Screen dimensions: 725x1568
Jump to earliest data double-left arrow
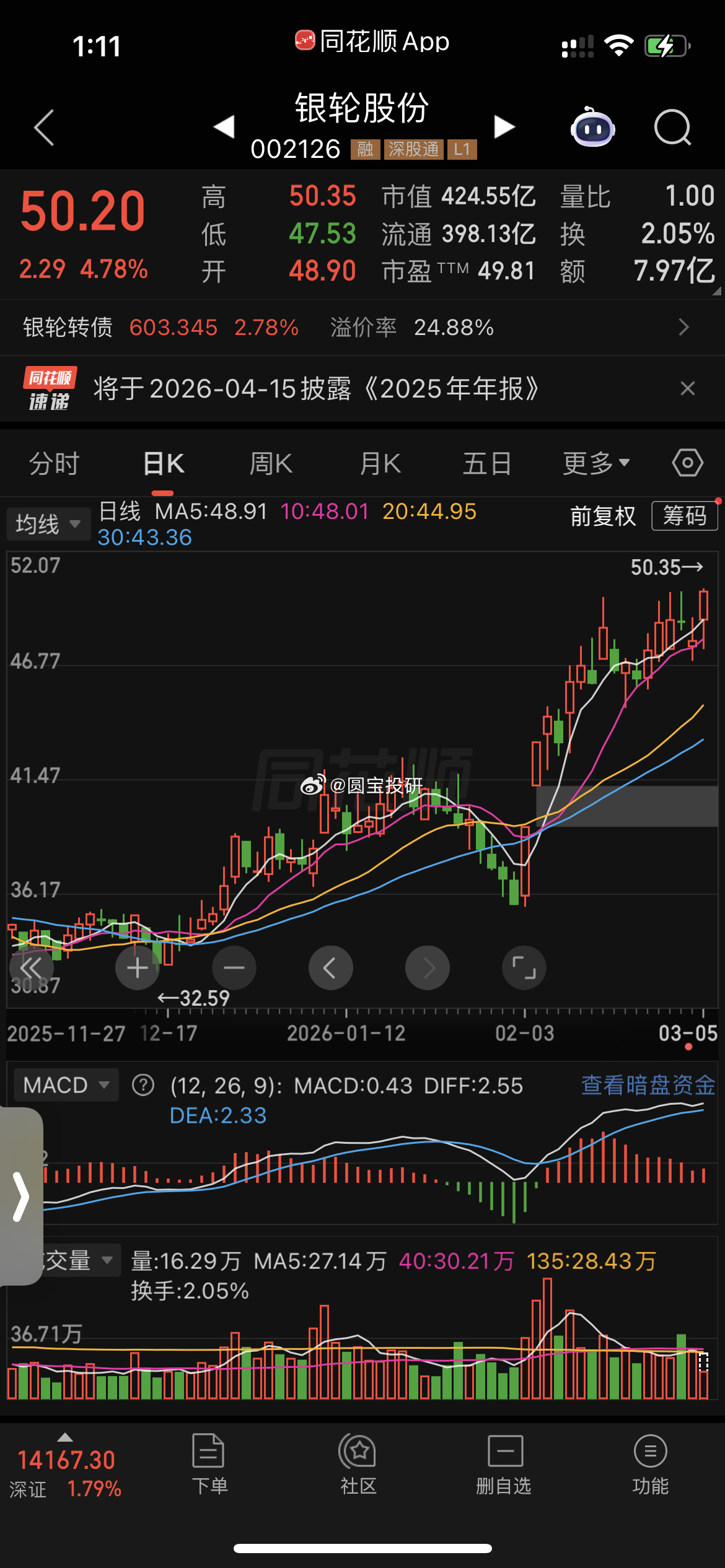point(31,968)
